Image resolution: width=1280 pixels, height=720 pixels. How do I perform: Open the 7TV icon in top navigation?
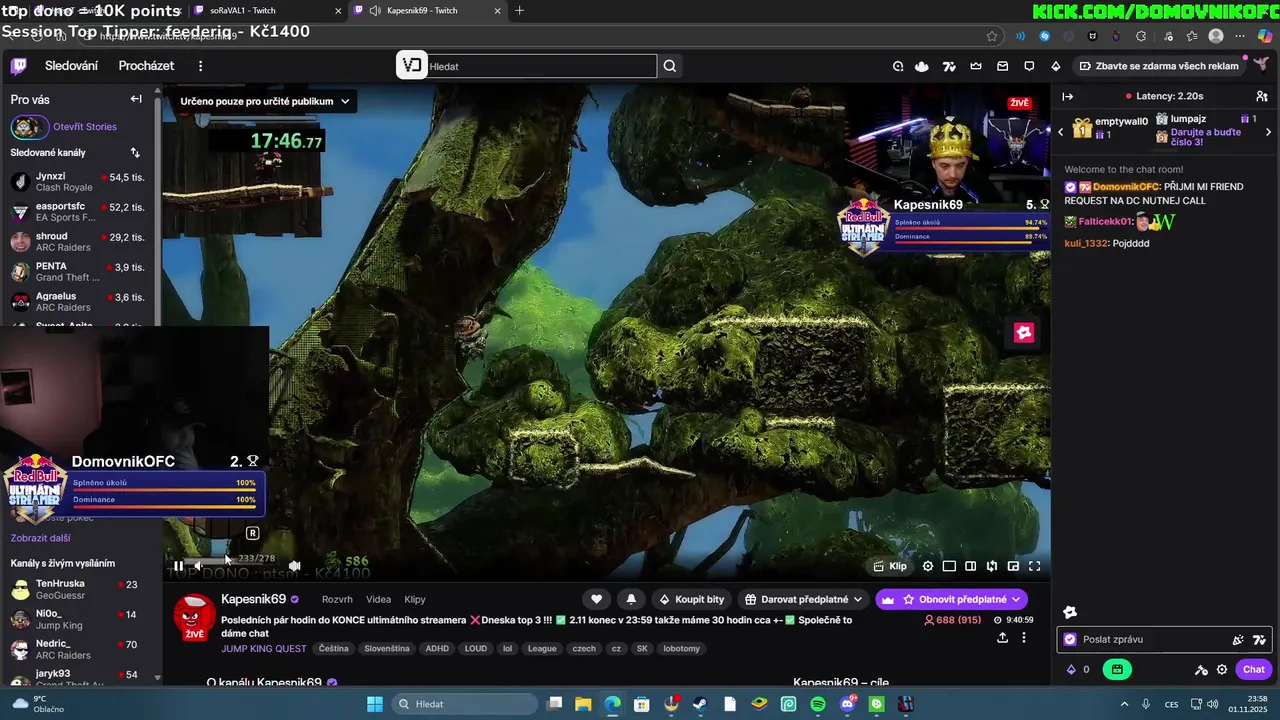point(949,66)
